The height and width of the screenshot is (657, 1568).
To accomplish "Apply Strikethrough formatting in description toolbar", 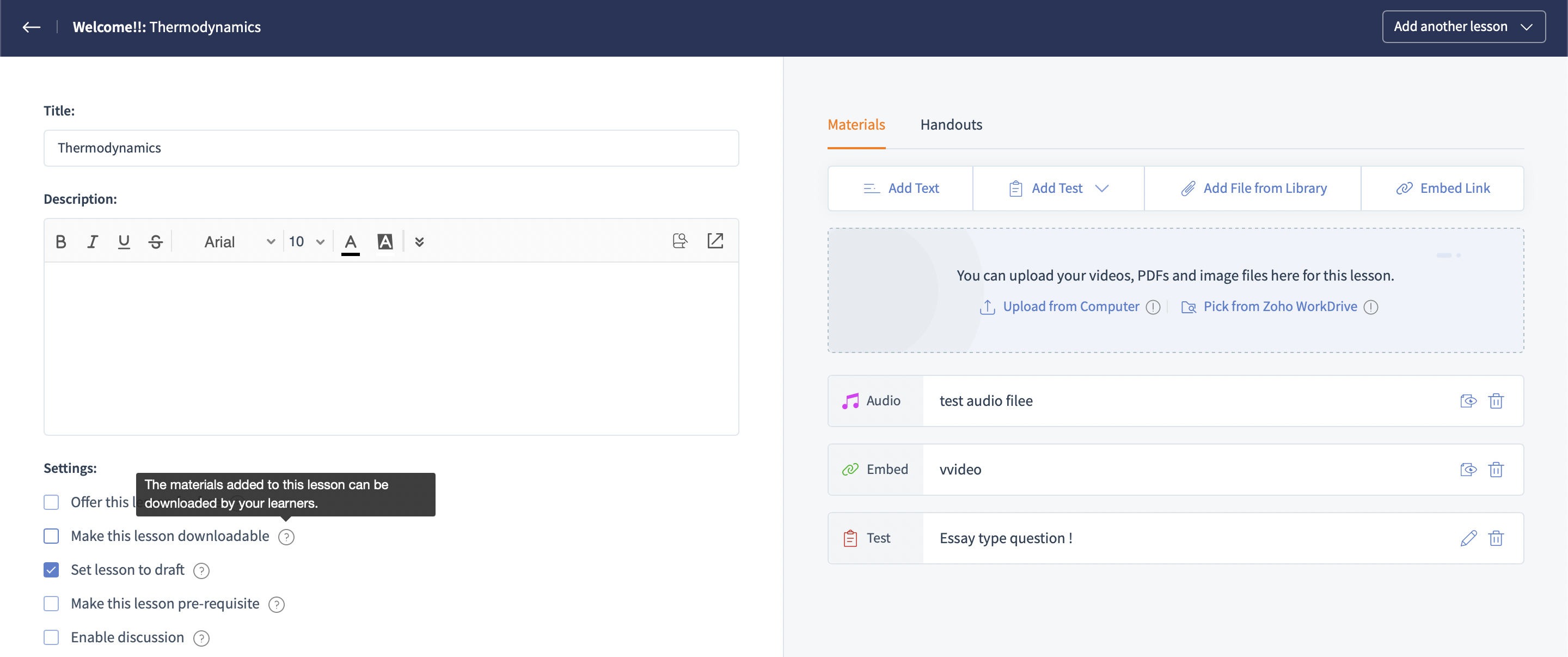I will point(155,242).
